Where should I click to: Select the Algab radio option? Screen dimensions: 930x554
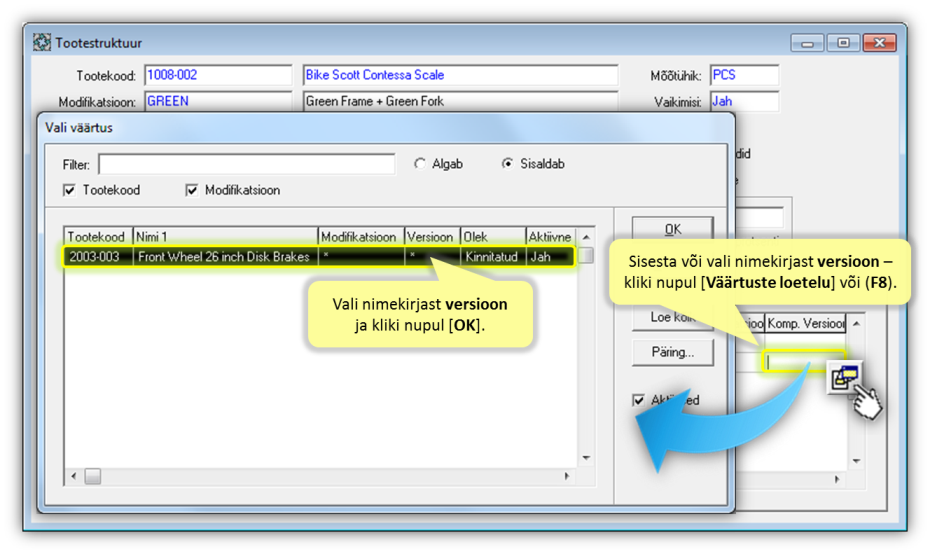pyautogui.click(x=420, y=164)
